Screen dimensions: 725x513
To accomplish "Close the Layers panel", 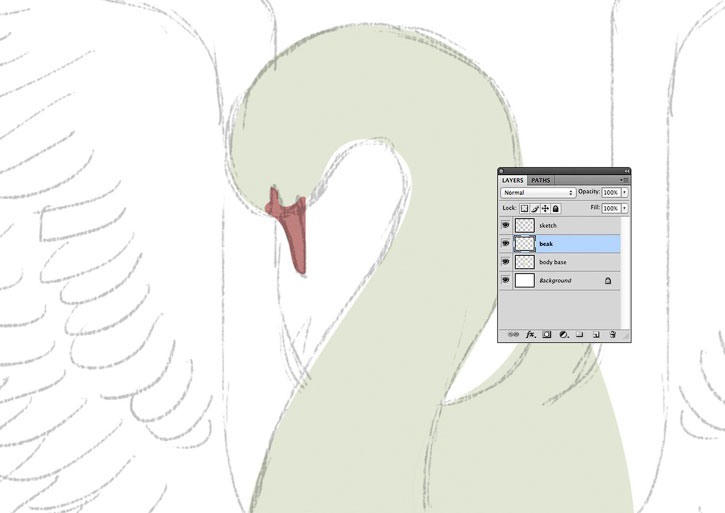I will (x=501, y=171).
